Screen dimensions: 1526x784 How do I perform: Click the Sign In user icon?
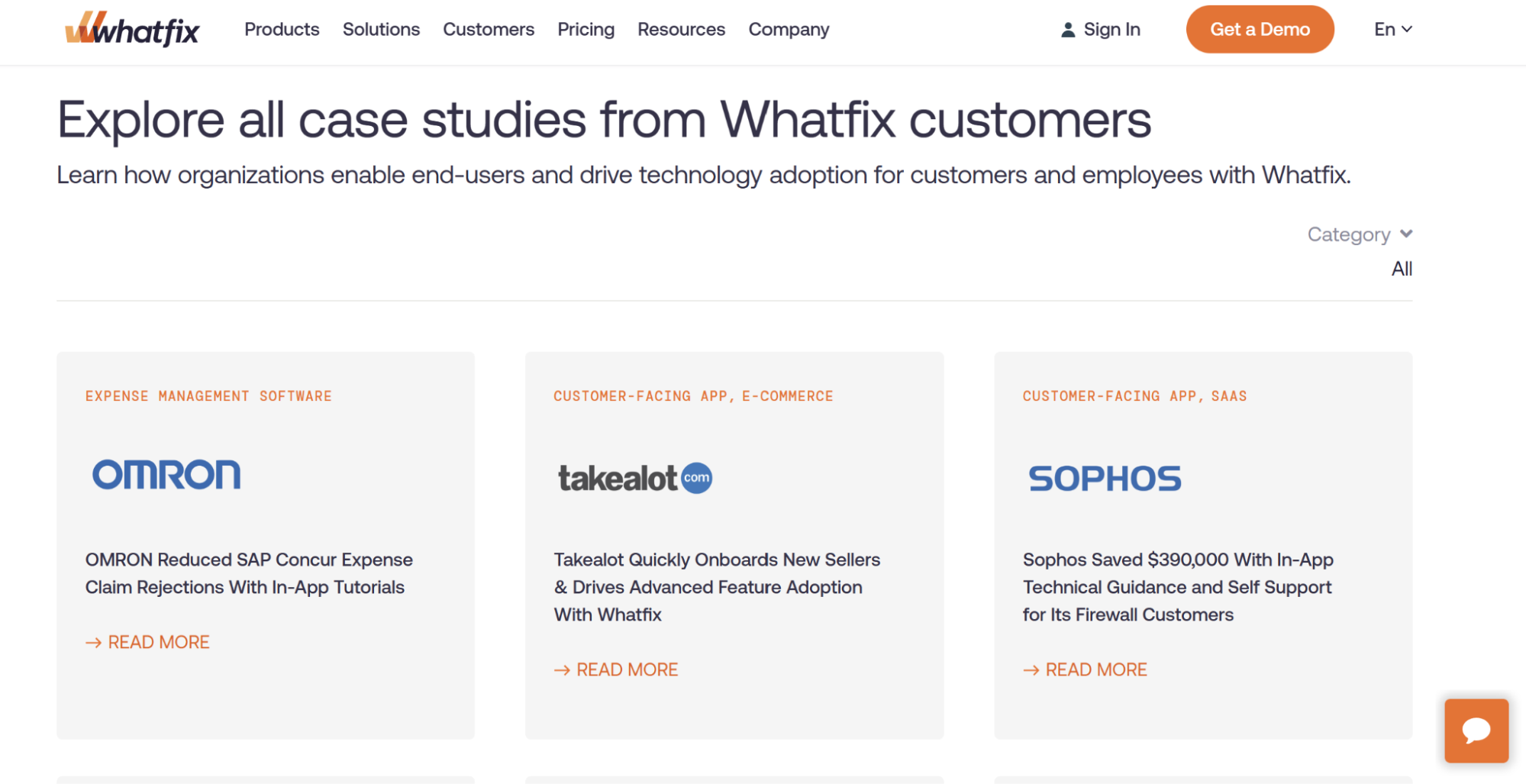[x=1068, y=30]
